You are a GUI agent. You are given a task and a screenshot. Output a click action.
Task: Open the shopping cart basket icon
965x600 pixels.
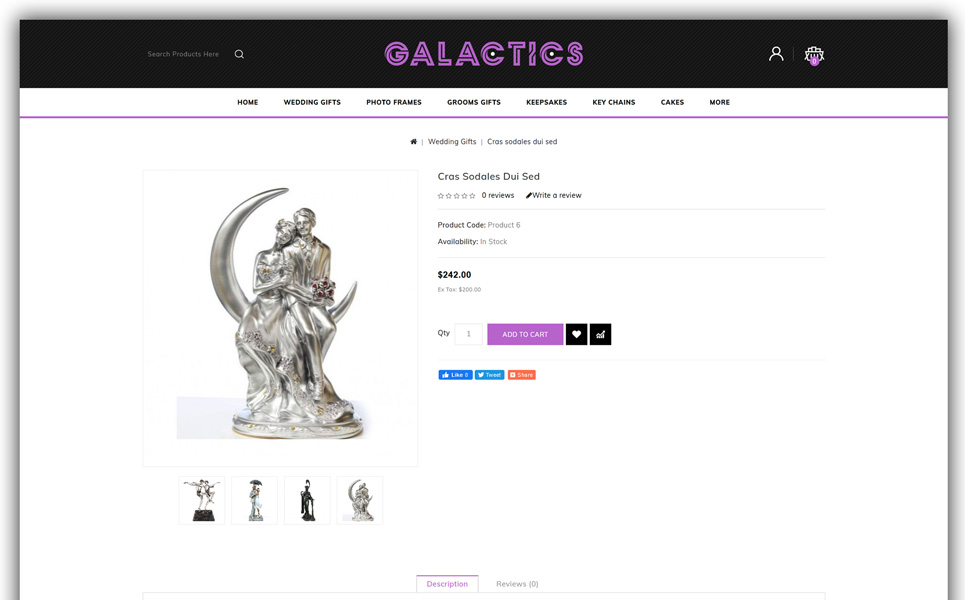click(814, 55)
